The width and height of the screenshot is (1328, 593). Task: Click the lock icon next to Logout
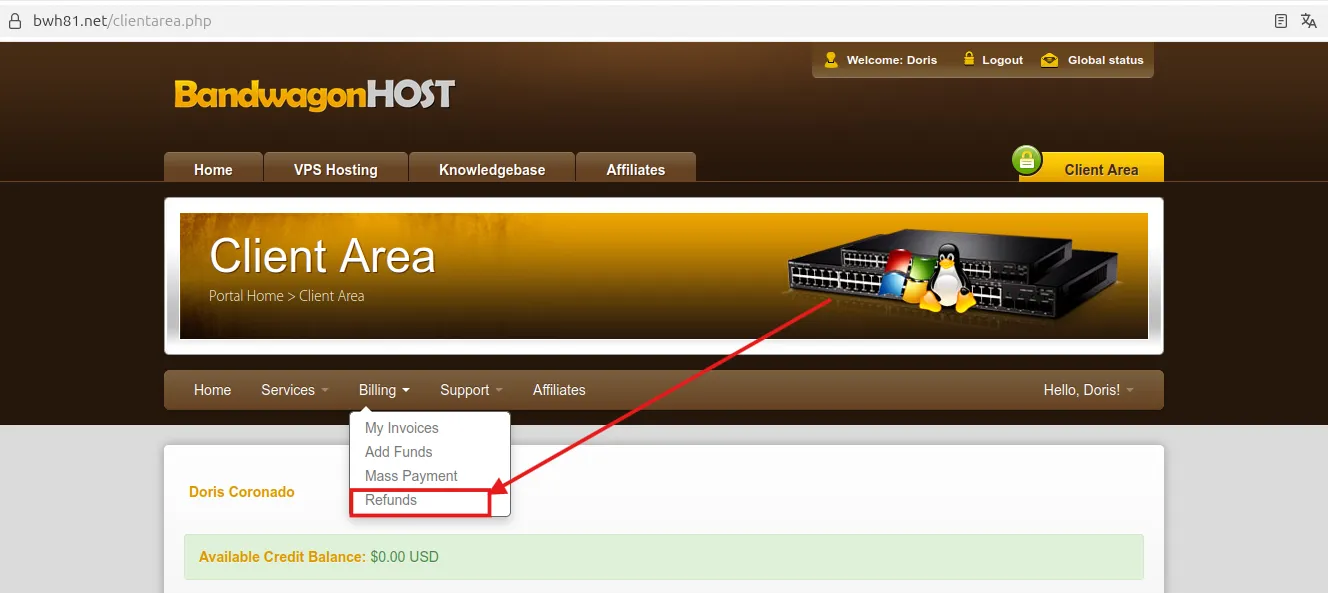click(968, 60)
